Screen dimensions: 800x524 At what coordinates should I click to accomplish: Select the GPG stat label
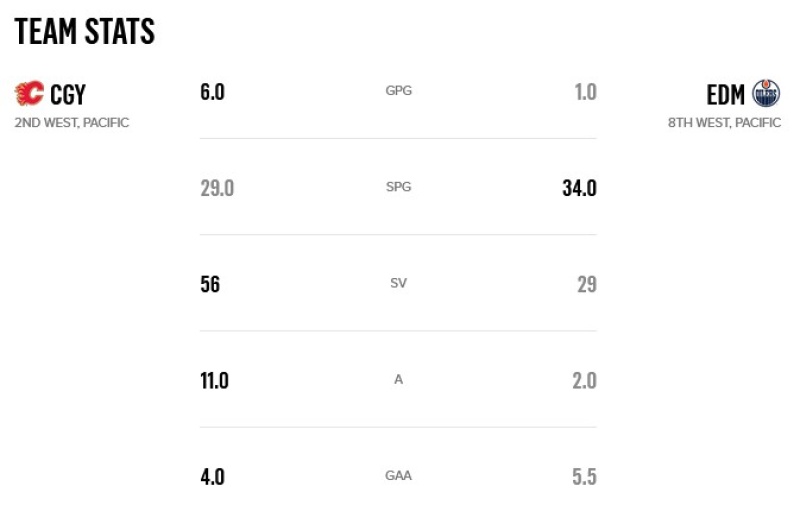[x=398, y=90]
